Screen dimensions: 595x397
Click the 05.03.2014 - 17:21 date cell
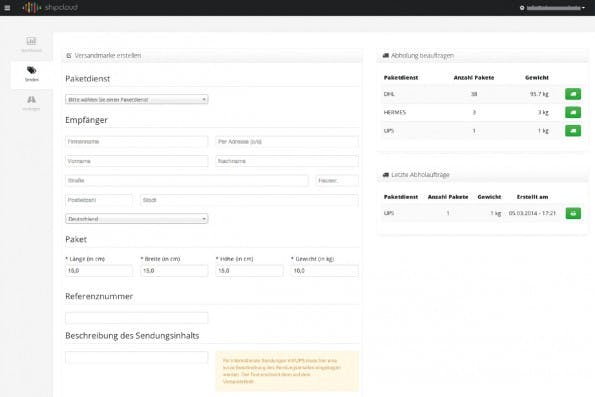click(532, 213)
